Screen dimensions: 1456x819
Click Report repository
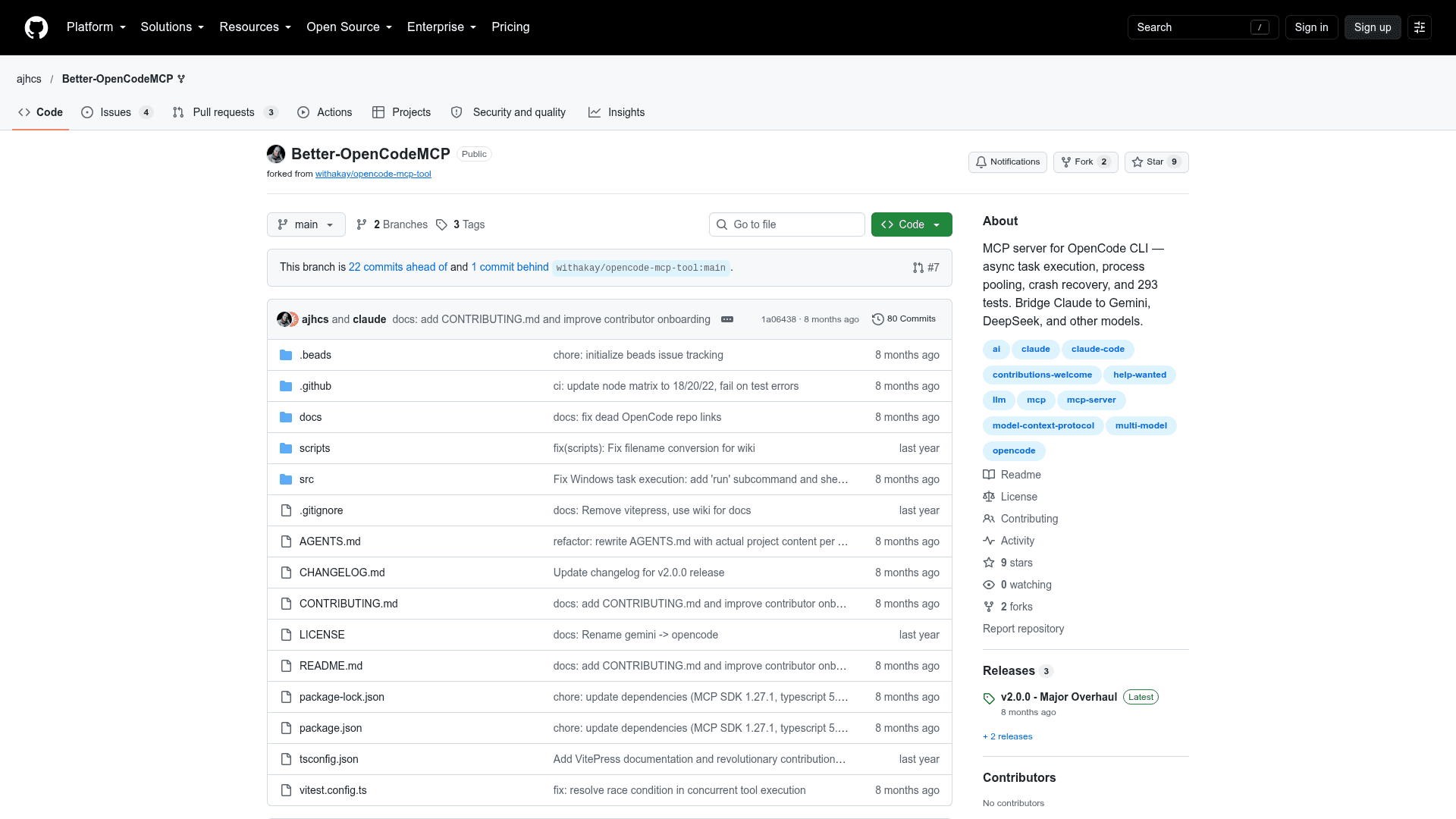click(1023, 629)
